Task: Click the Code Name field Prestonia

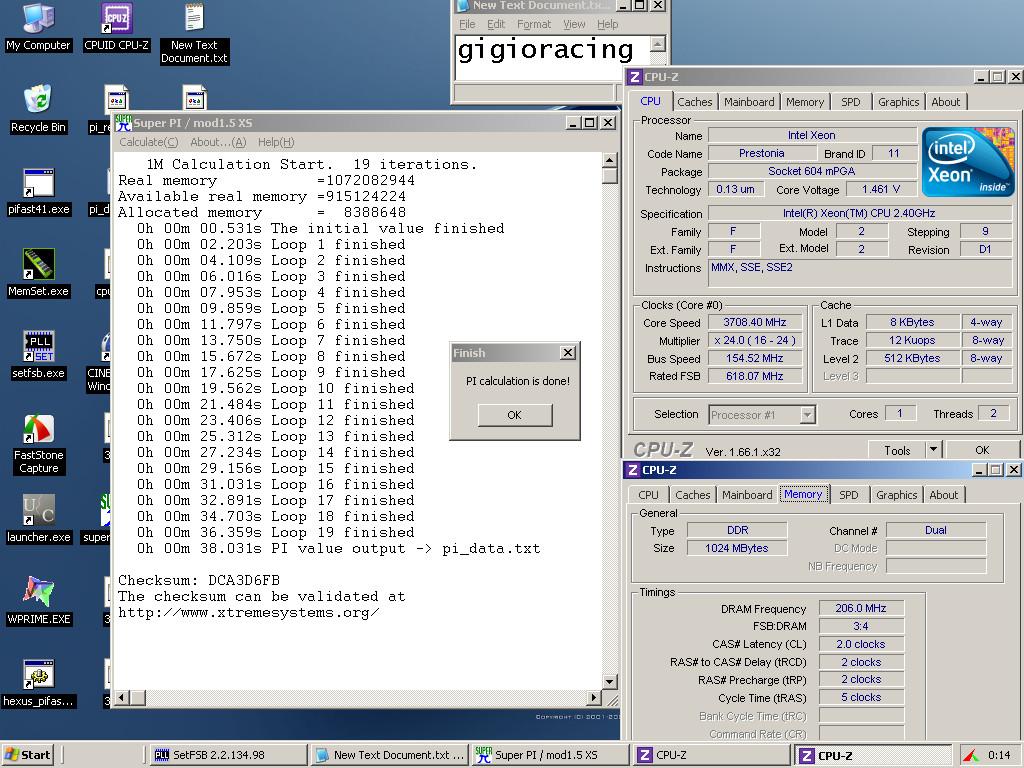Action: pyautogui.click(x=761, y=153)
